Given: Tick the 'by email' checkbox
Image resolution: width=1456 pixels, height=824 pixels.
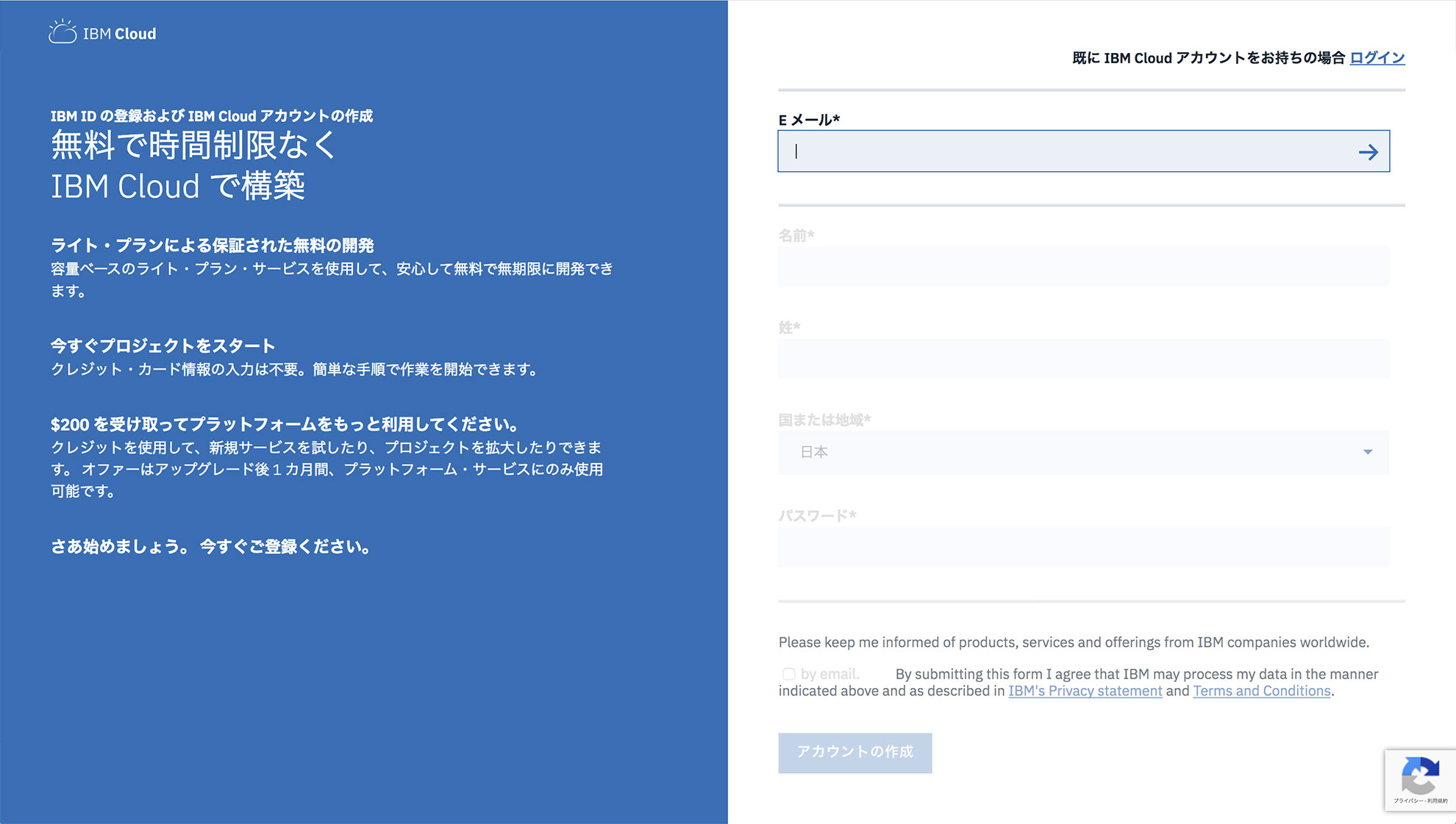Looking at the screenshot, I should [788, 673].
